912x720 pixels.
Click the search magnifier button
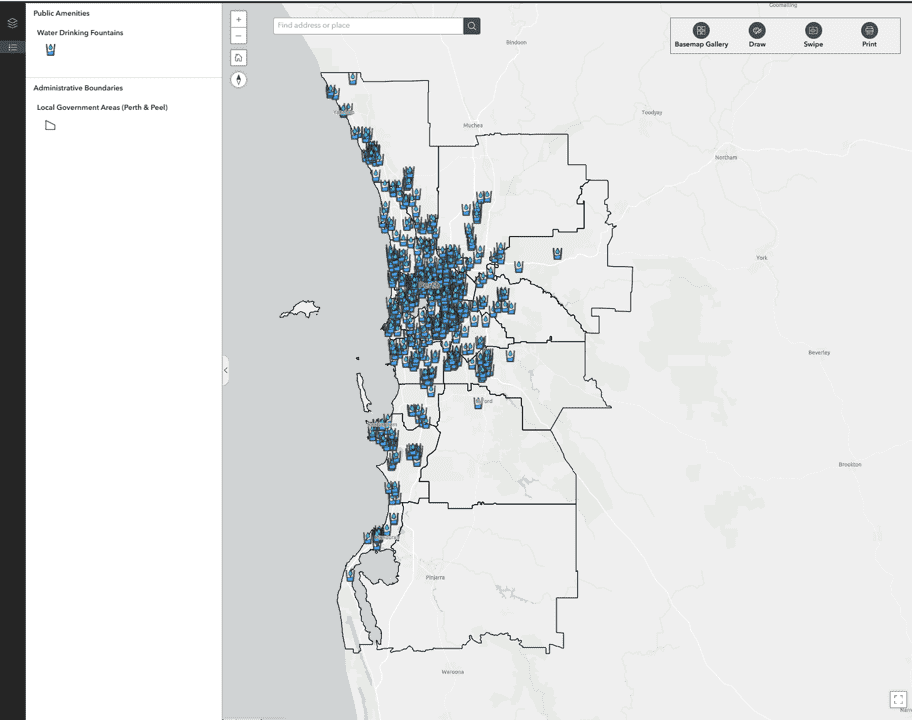[472, 25]
